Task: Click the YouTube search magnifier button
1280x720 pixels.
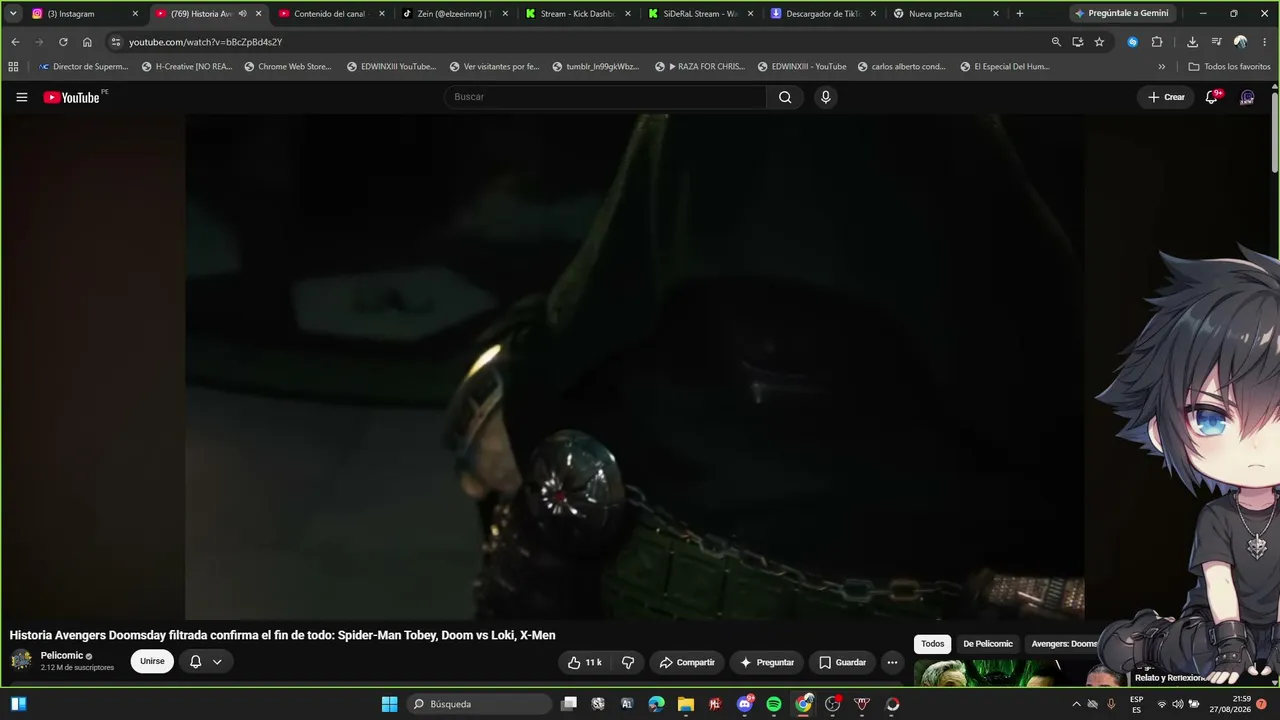Action: (785, 97)
